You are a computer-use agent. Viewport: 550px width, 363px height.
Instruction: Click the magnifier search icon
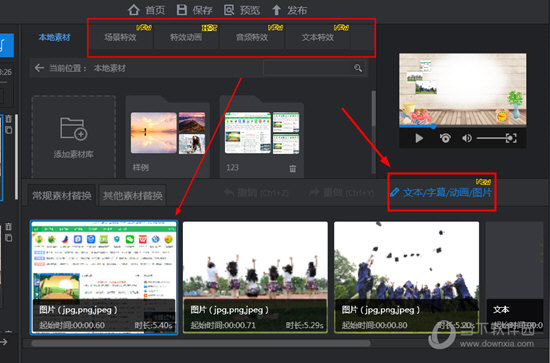point(358,68)
